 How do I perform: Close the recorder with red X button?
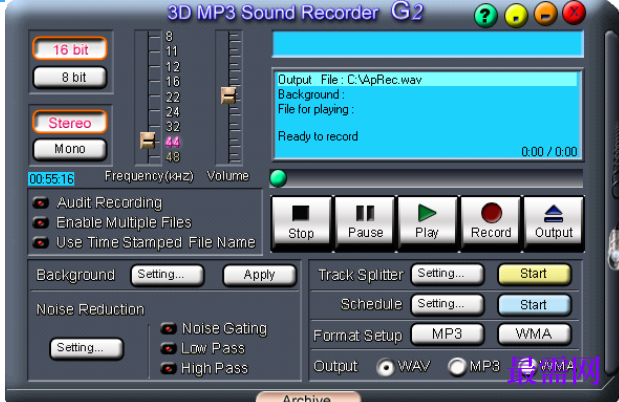[x=574, y=13]
